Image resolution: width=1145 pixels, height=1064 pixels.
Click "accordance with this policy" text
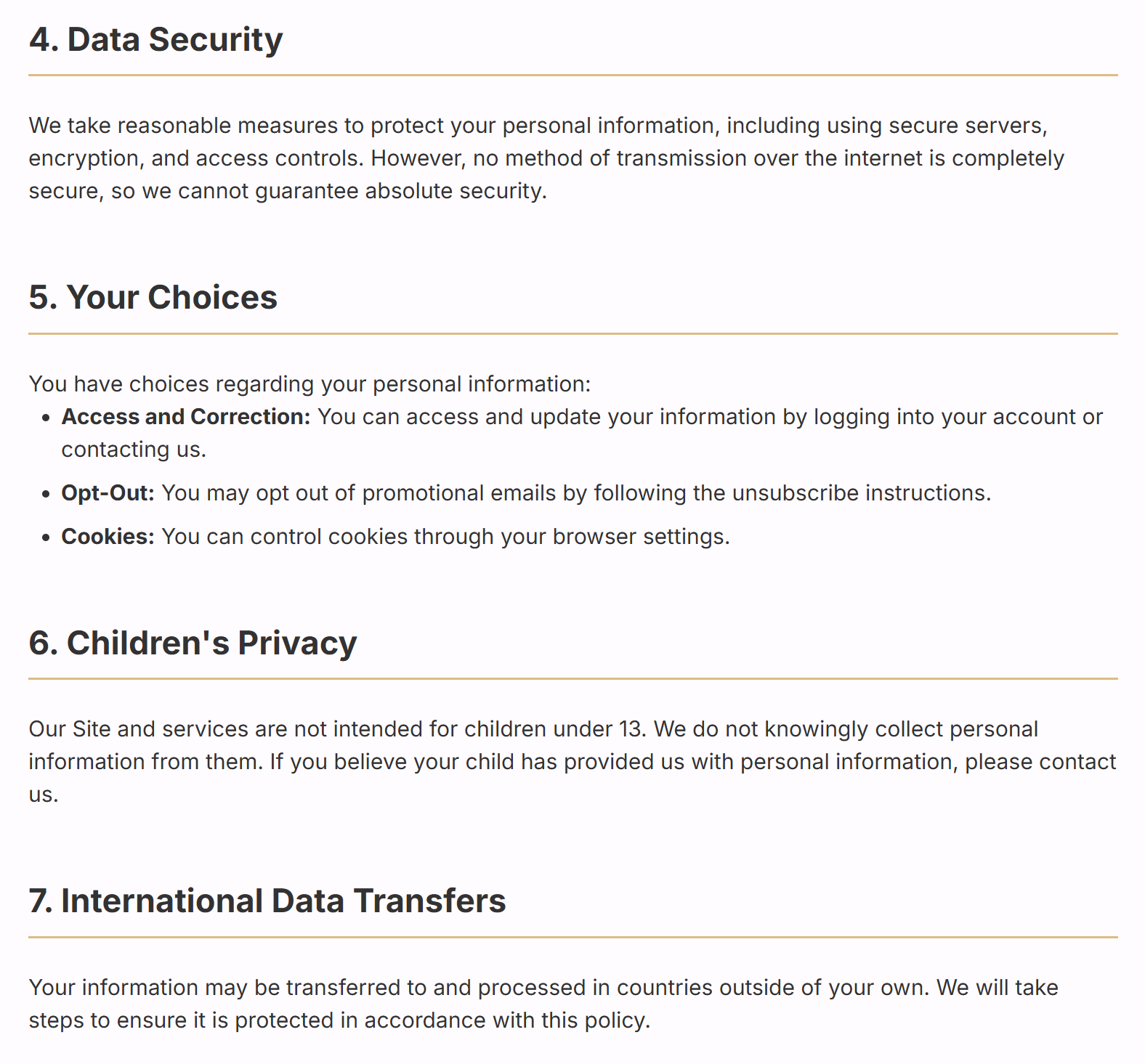point(506,1020)
